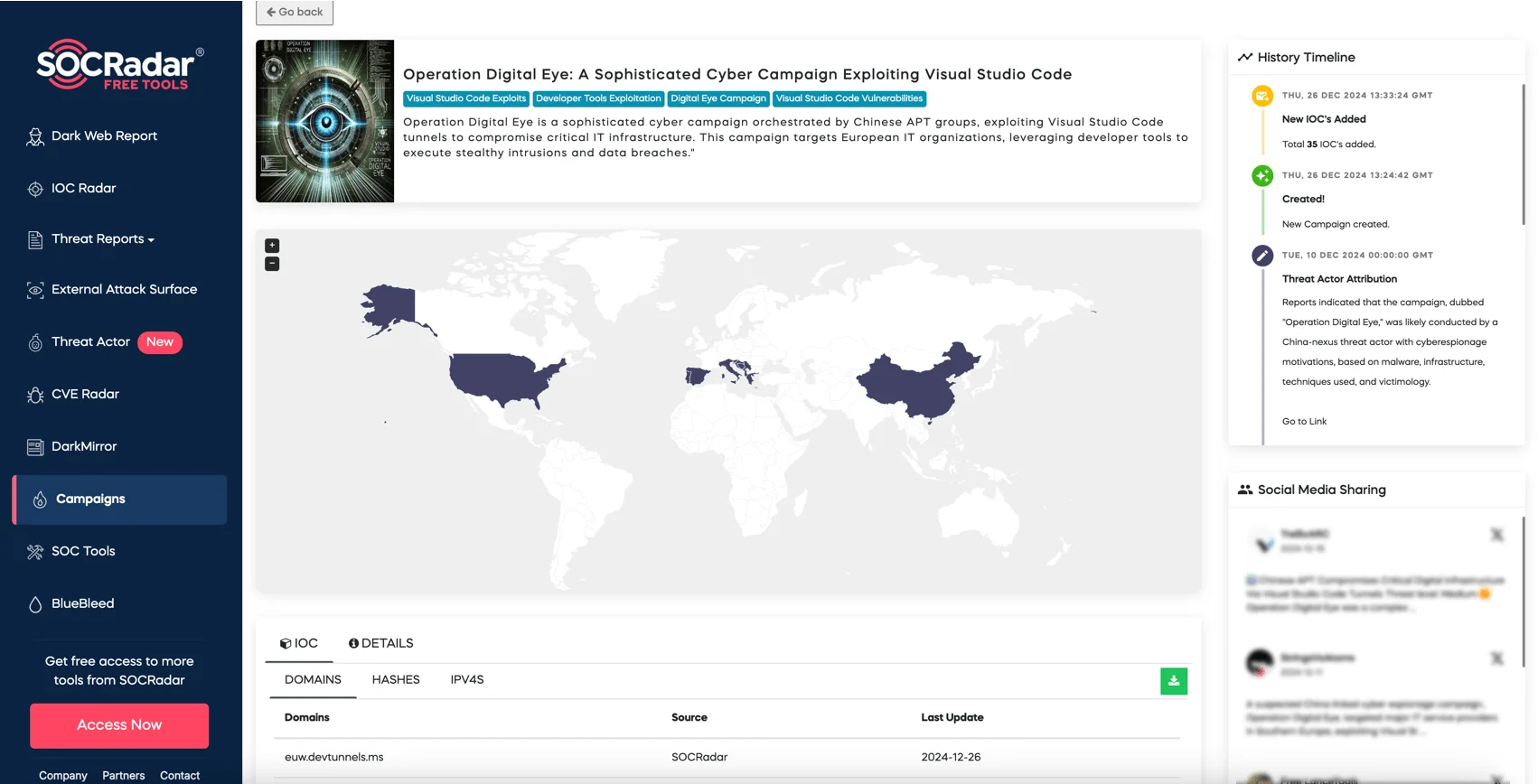Image resolution: width=1538 pixels, height=784 pixels.
Task: Click the Social Media Sharing scrollbar
Action: [1524, 592]
